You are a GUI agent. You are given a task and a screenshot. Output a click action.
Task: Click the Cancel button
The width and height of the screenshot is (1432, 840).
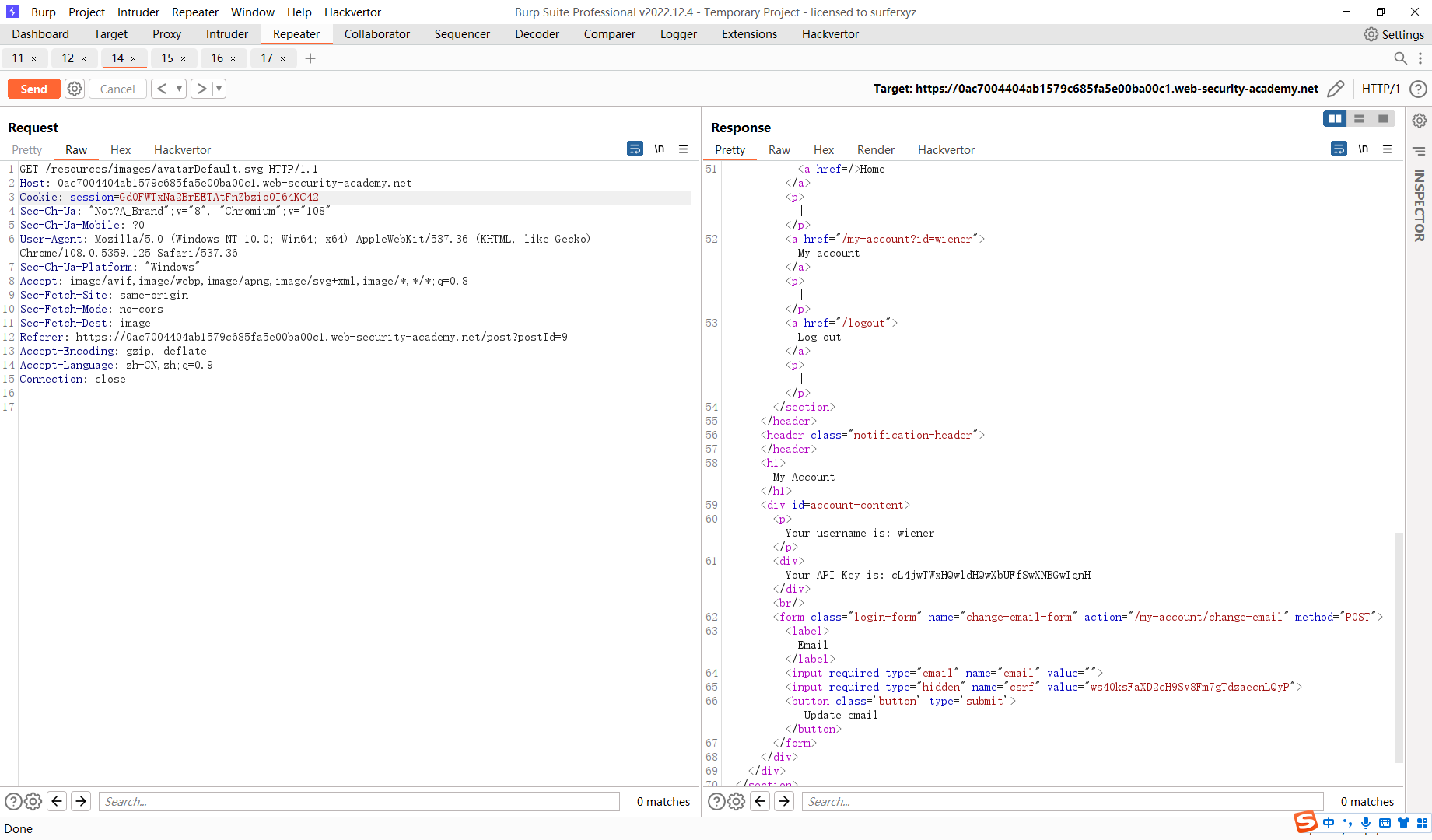pyautogui.click(x=117, y=89)
